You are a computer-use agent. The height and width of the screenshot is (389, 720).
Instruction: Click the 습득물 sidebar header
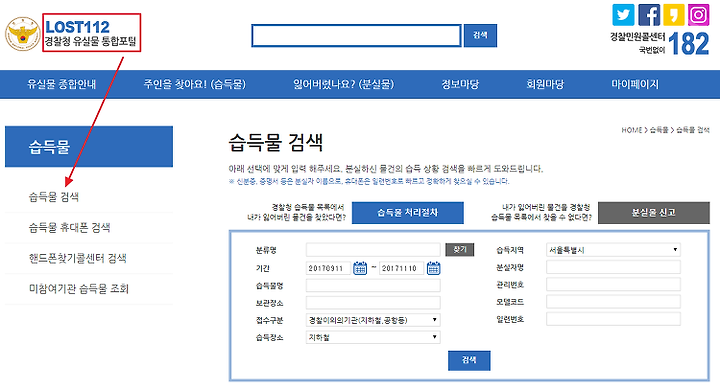89,147
